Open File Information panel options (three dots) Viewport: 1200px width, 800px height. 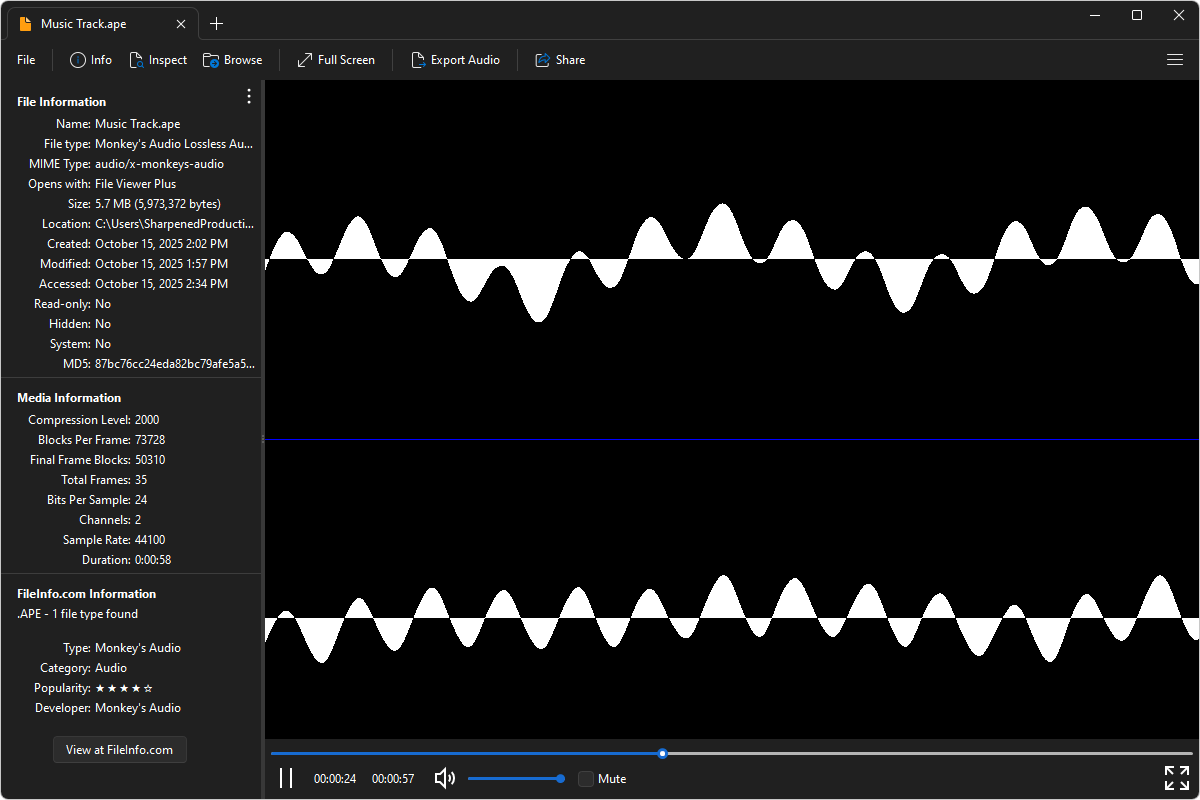[x=249, y=96]
